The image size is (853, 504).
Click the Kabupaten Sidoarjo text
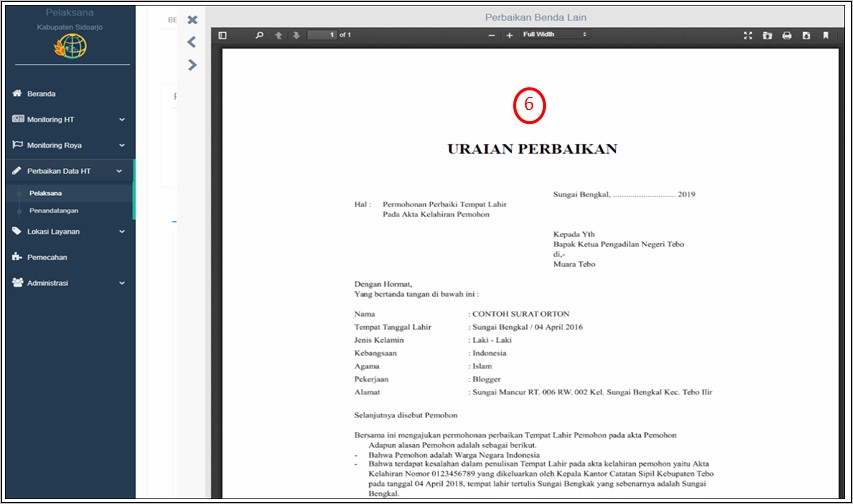70,27
